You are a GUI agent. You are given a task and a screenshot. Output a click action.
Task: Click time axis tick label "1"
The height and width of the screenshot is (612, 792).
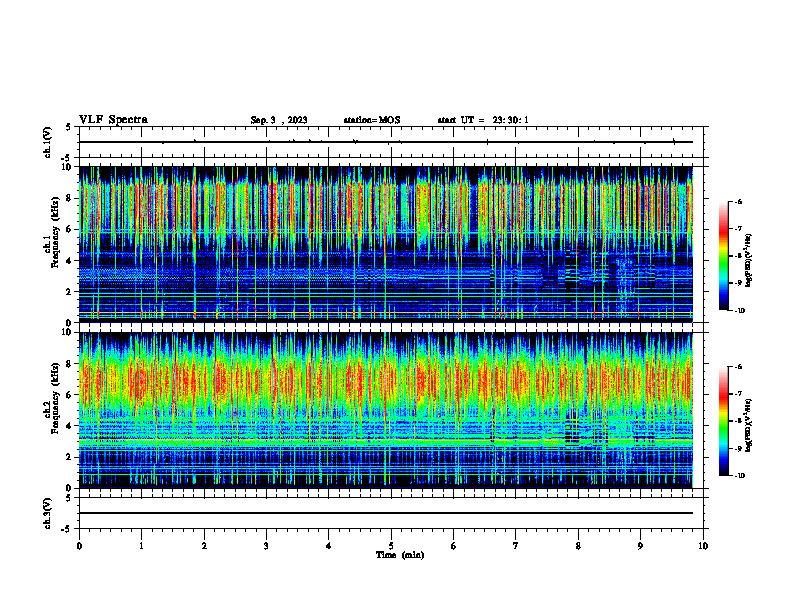141,546
